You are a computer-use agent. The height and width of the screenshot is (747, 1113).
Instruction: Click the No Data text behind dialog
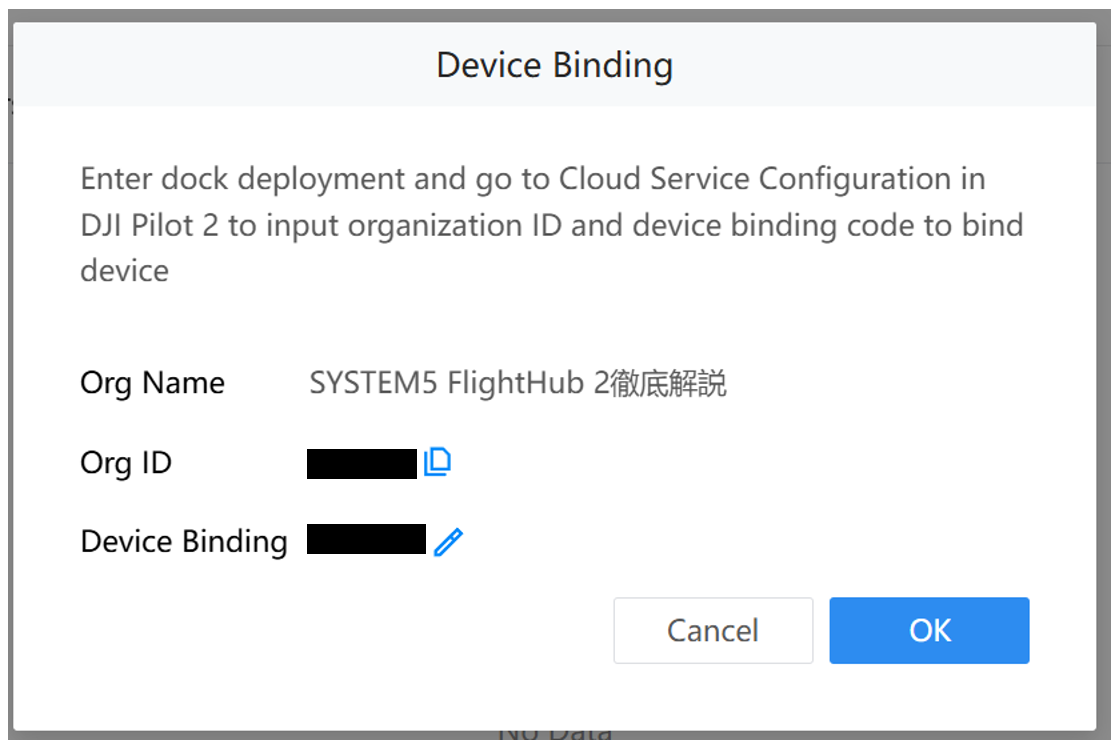pyautogui.click(x=555, y=736)
